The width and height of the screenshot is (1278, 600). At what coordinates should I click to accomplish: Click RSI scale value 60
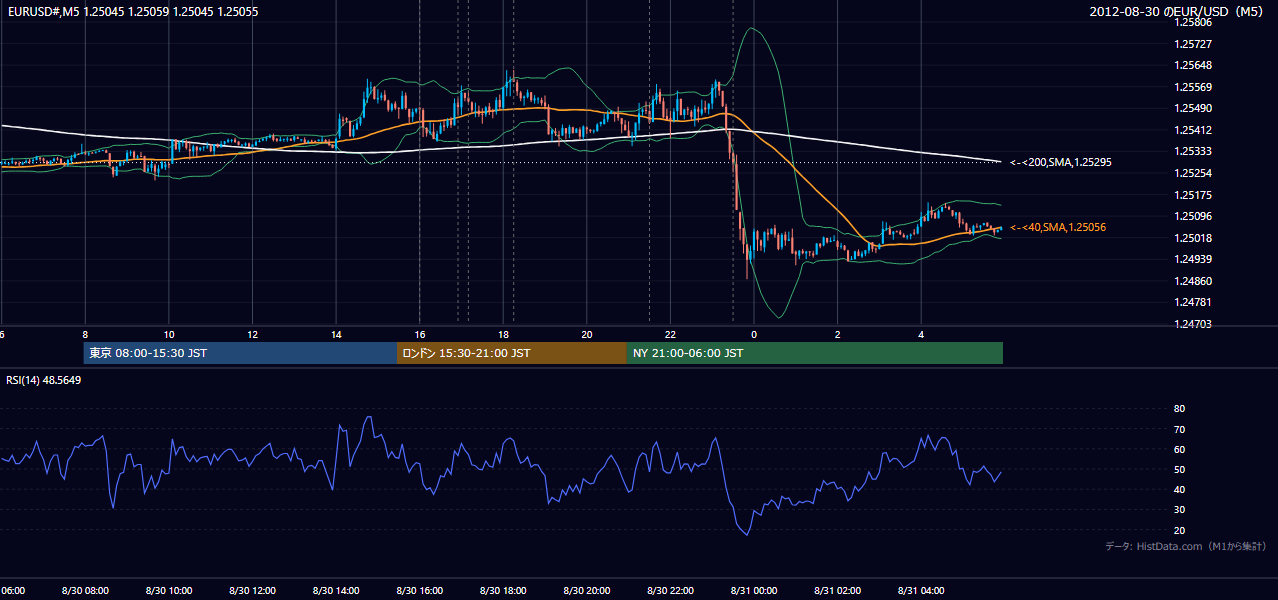[1179, 449]
